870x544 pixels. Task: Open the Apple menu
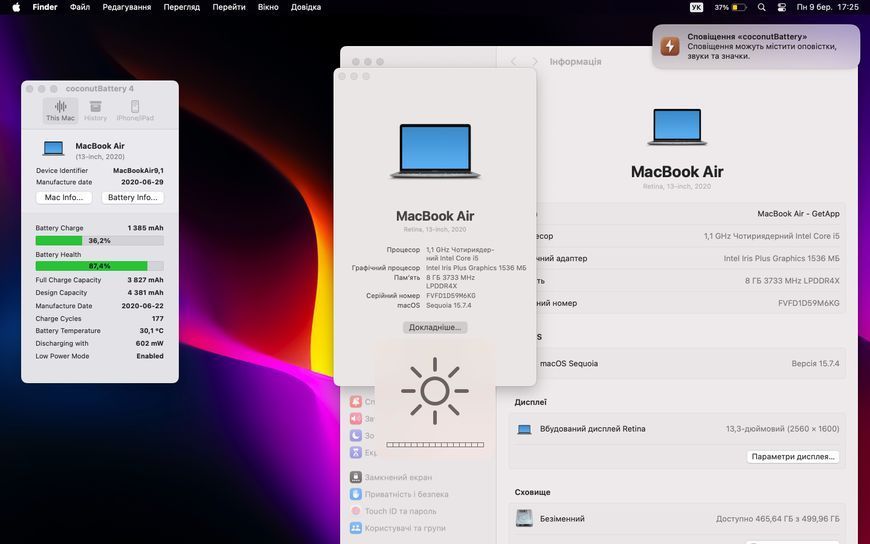coord(16,7)
